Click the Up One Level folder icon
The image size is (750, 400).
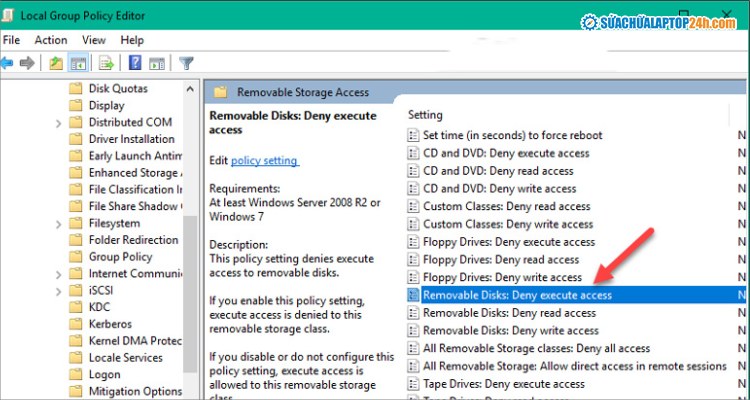56,63
